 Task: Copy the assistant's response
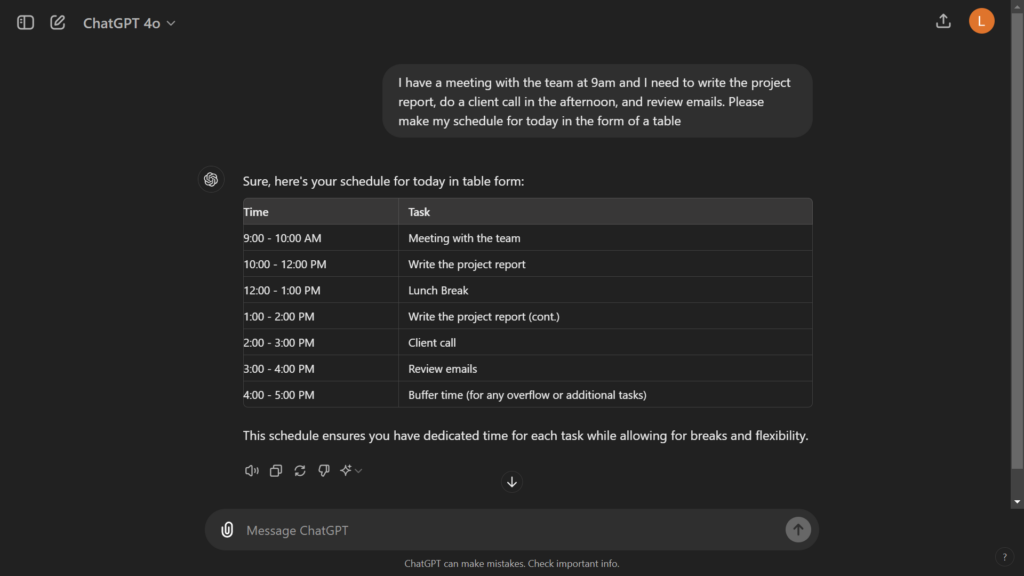click(x=275, y=470)
